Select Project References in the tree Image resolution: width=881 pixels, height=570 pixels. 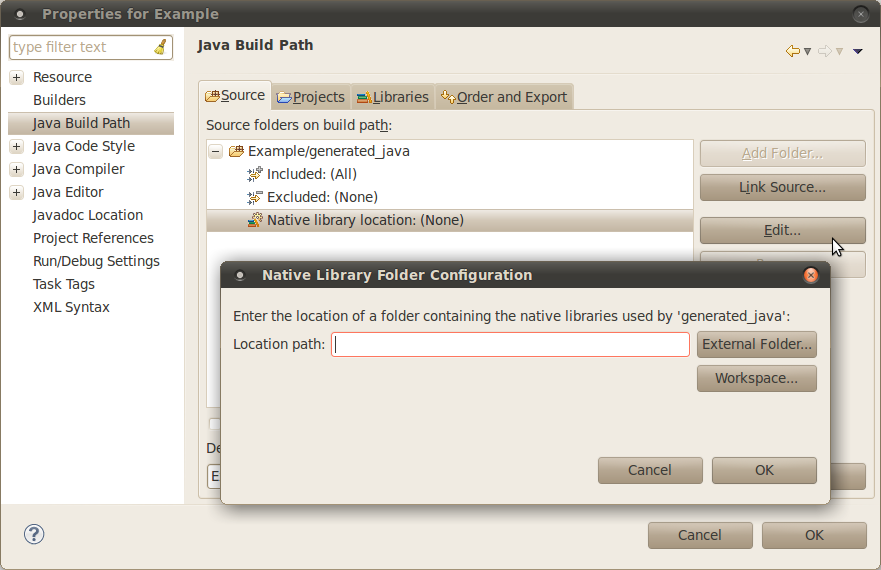point(93,238)
